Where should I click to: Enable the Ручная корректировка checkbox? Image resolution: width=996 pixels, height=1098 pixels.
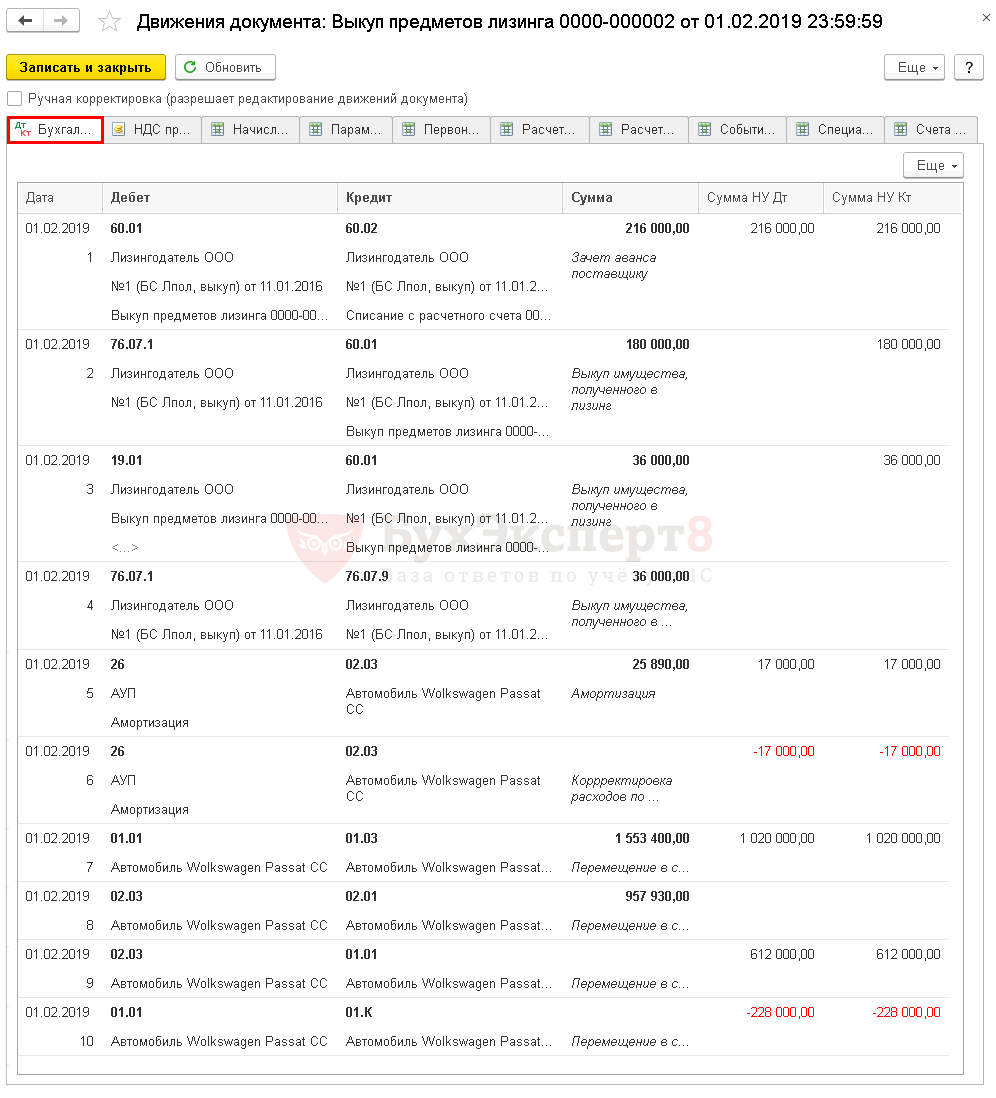tap(14, 99)
